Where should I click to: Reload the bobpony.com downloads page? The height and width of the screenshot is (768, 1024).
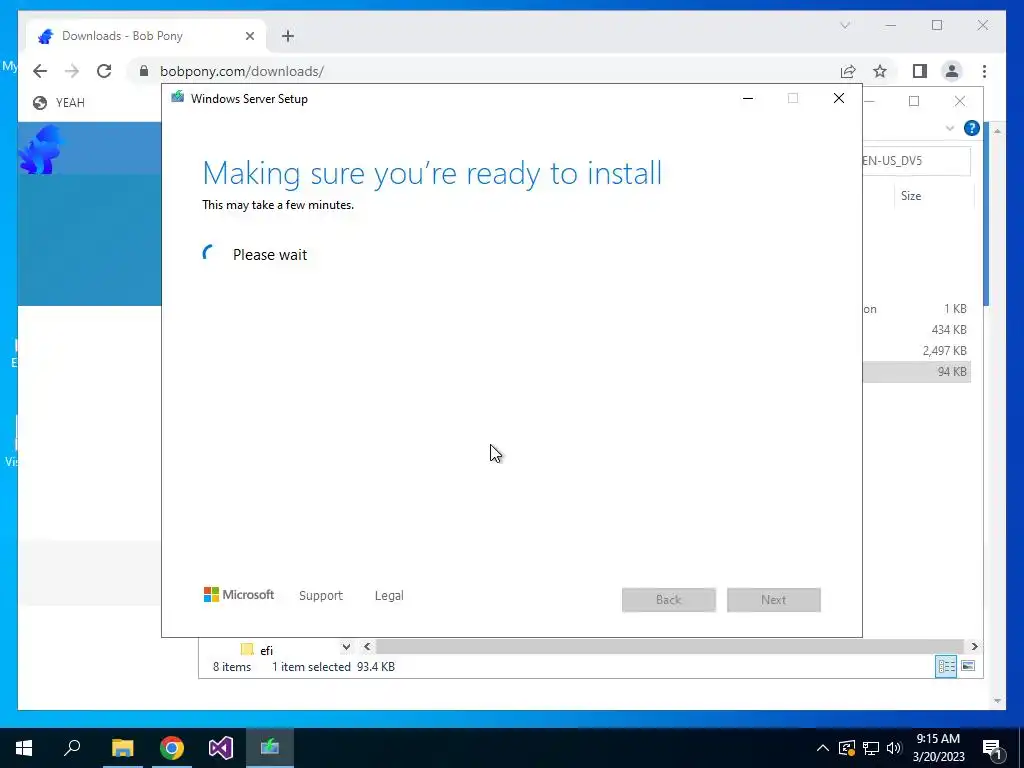tap(104, 71)
